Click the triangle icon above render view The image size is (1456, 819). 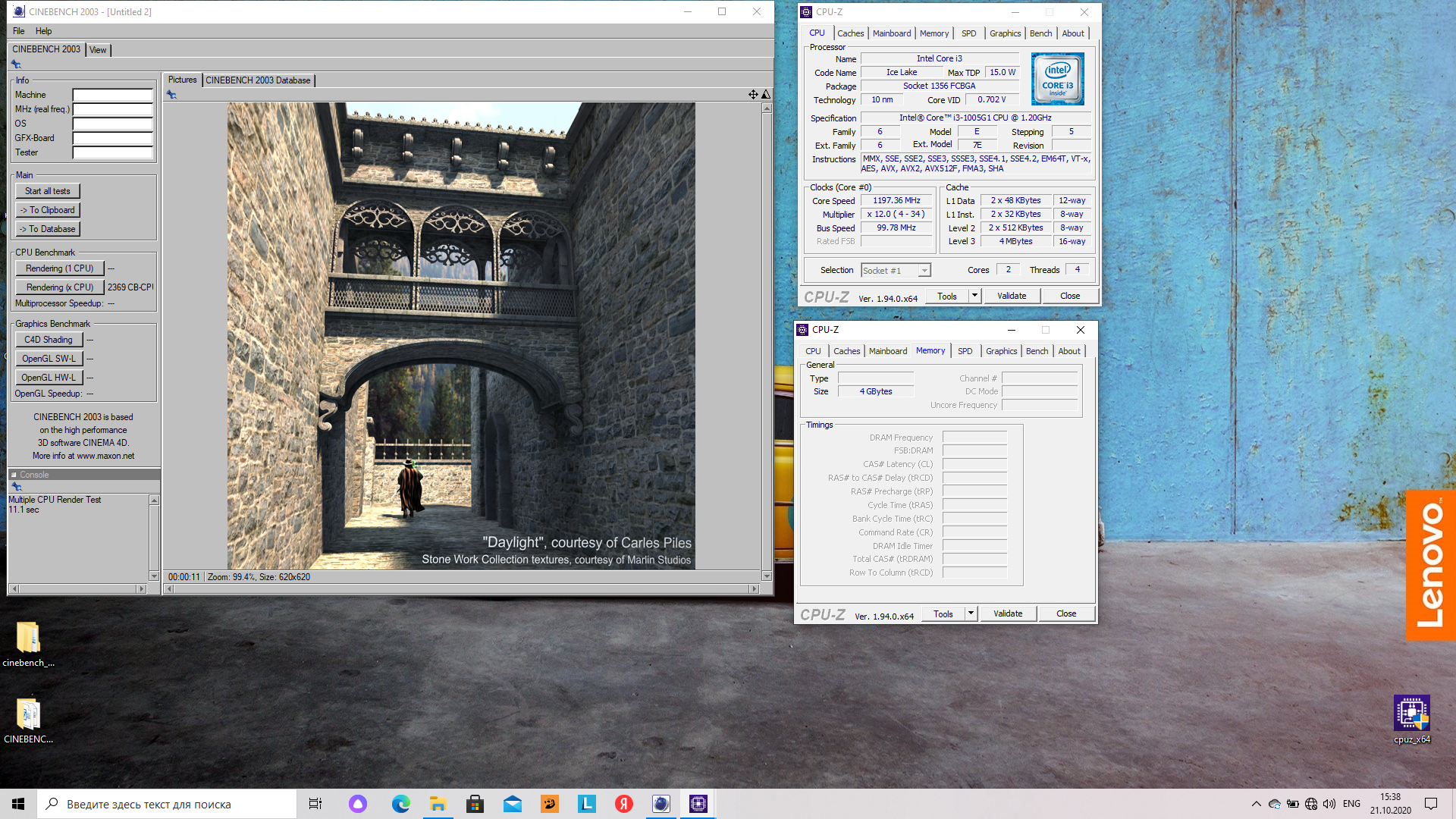pyautogui.click(x=766, y=95)
